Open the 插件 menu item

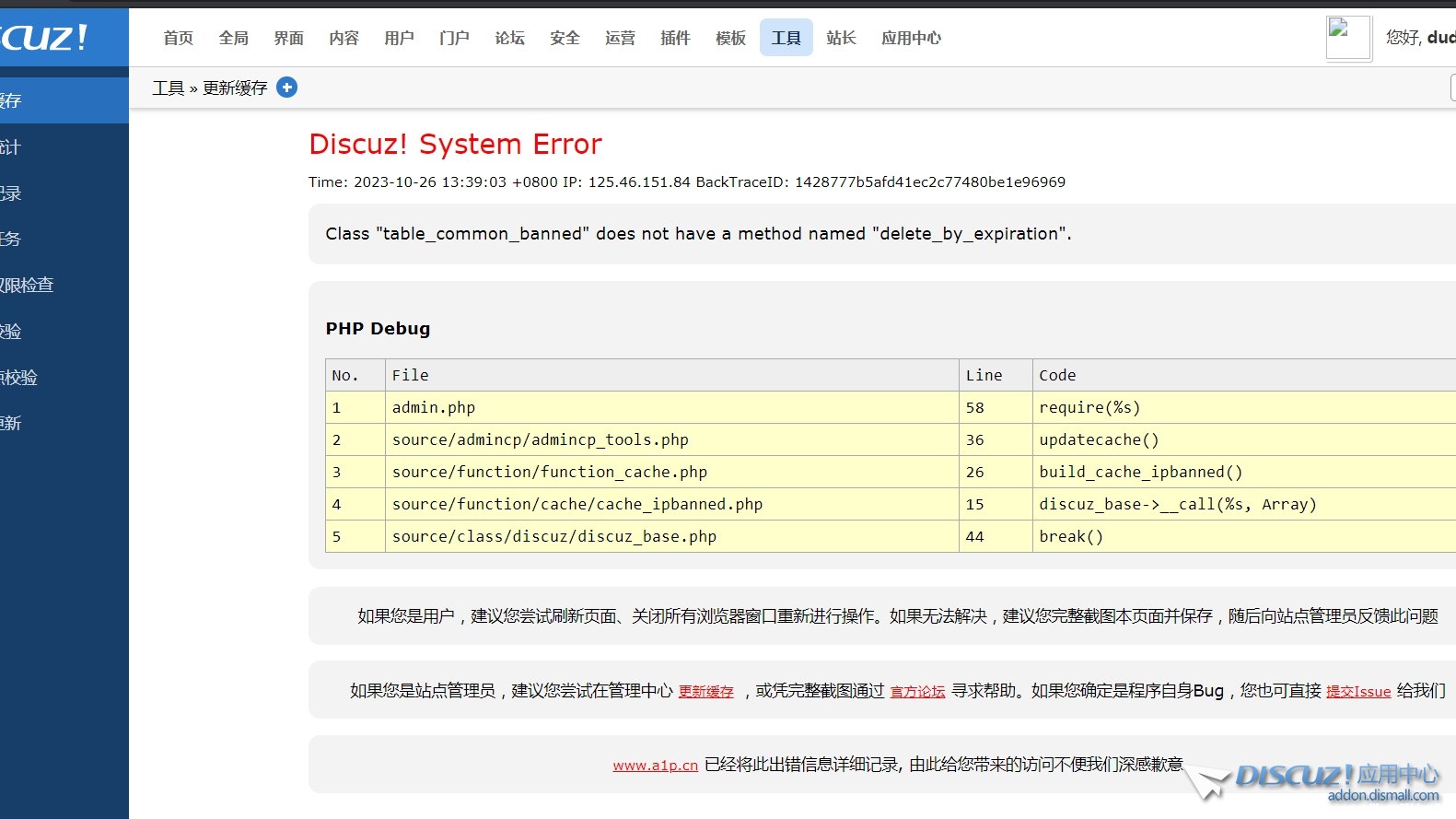676,38
